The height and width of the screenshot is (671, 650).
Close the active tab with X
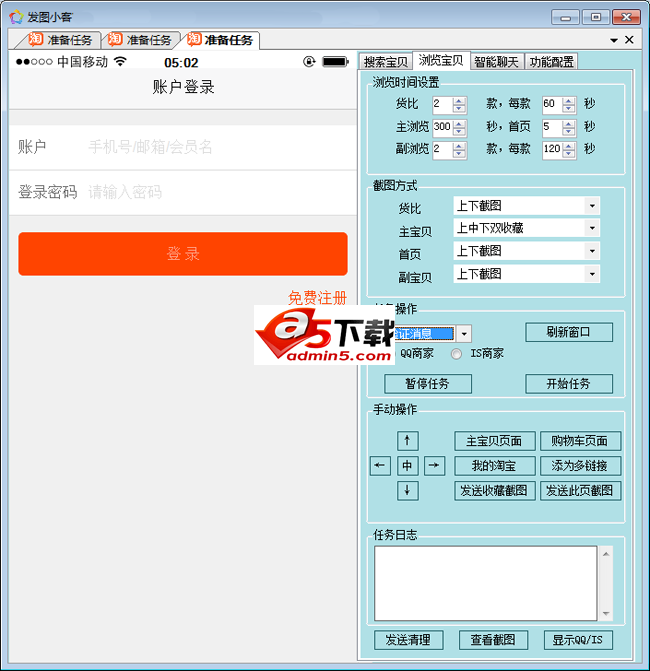629,40
